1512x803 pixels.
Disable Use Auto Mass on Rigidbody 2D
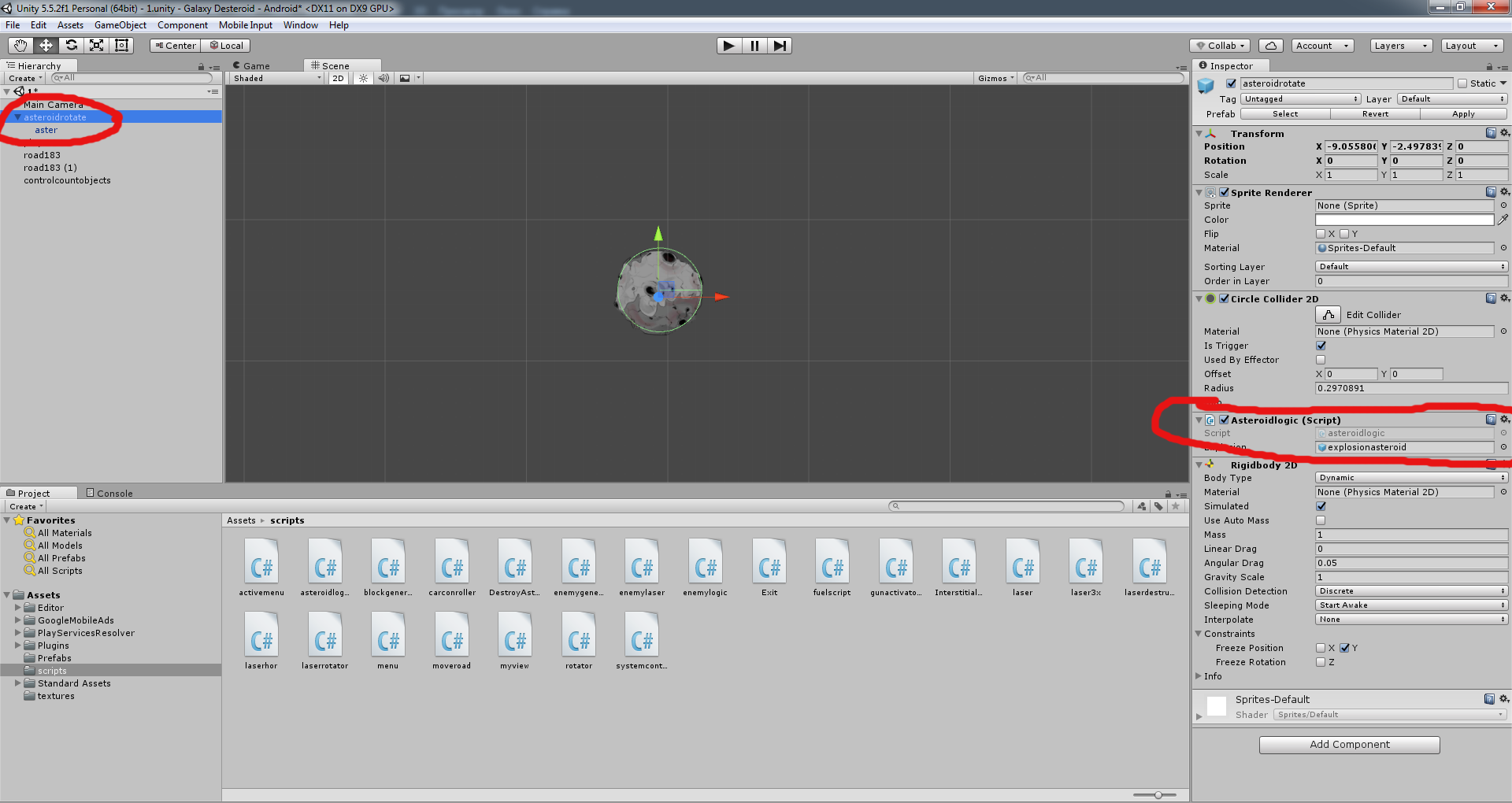(1321, 520)
